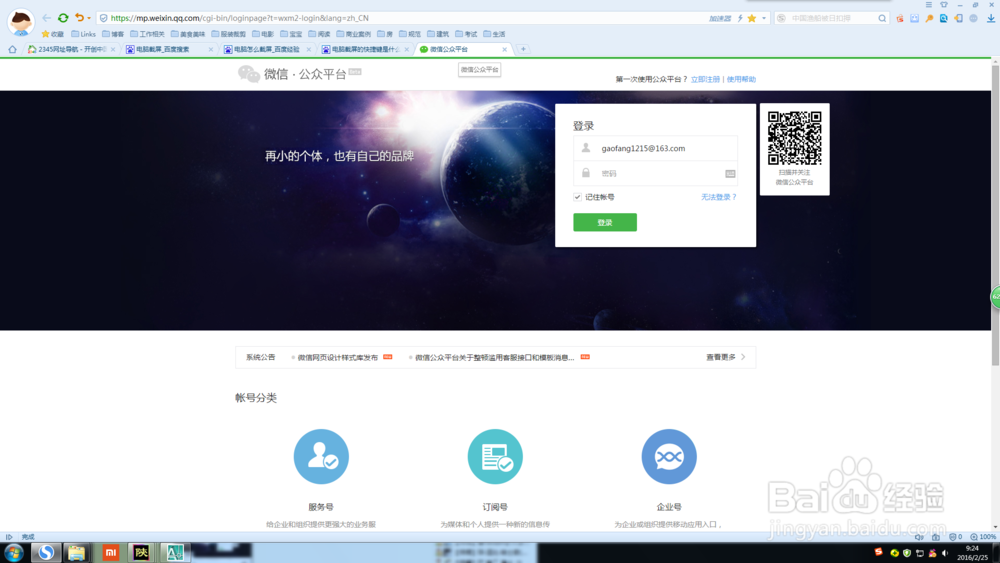The height and width of the screenshot is (563, 1000).
Task: Click the home icon on the tab bar
Action: coord(12,49)
